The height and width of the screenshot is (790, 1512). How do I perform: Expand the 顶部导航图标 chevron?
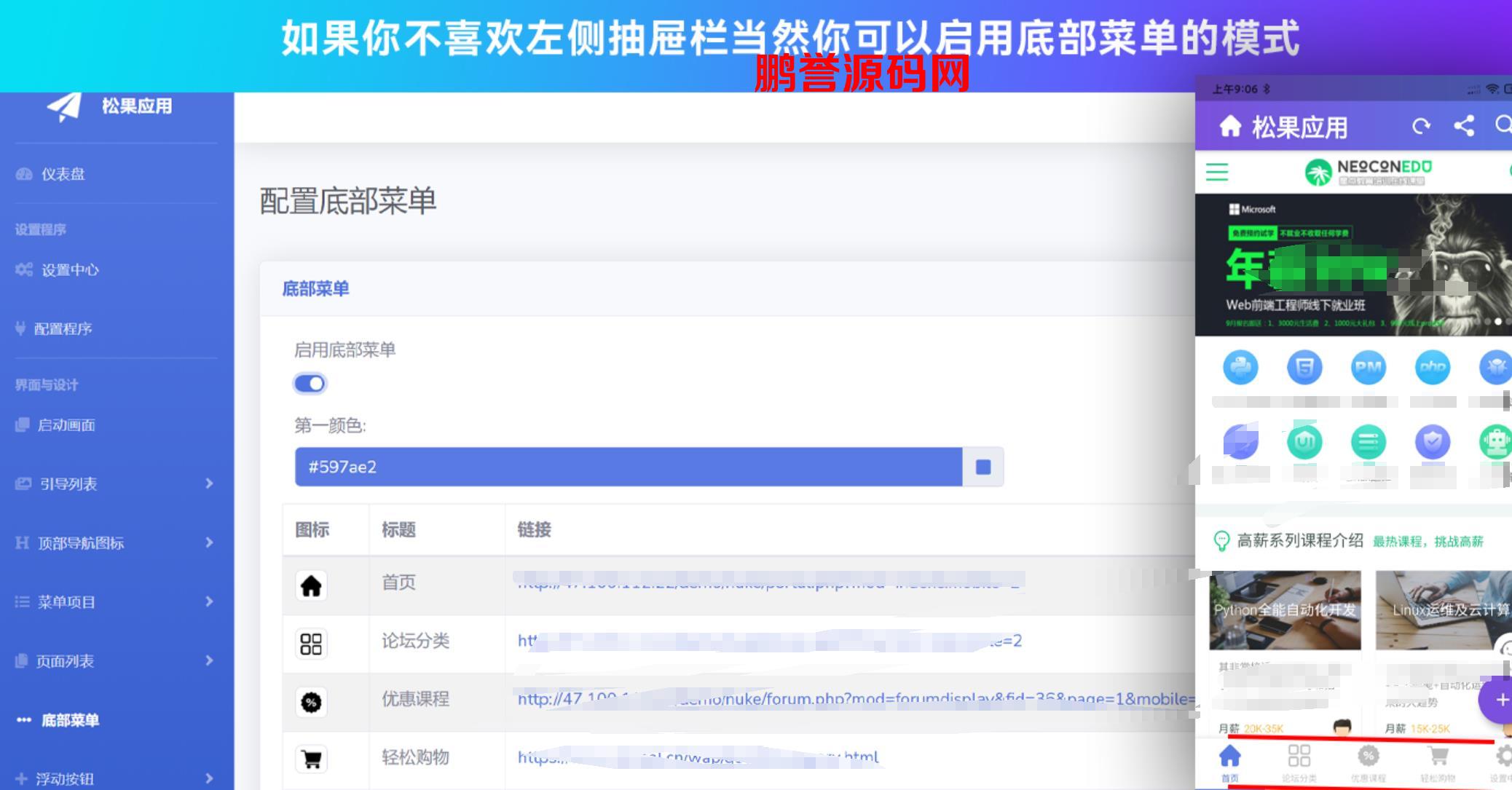209,542
